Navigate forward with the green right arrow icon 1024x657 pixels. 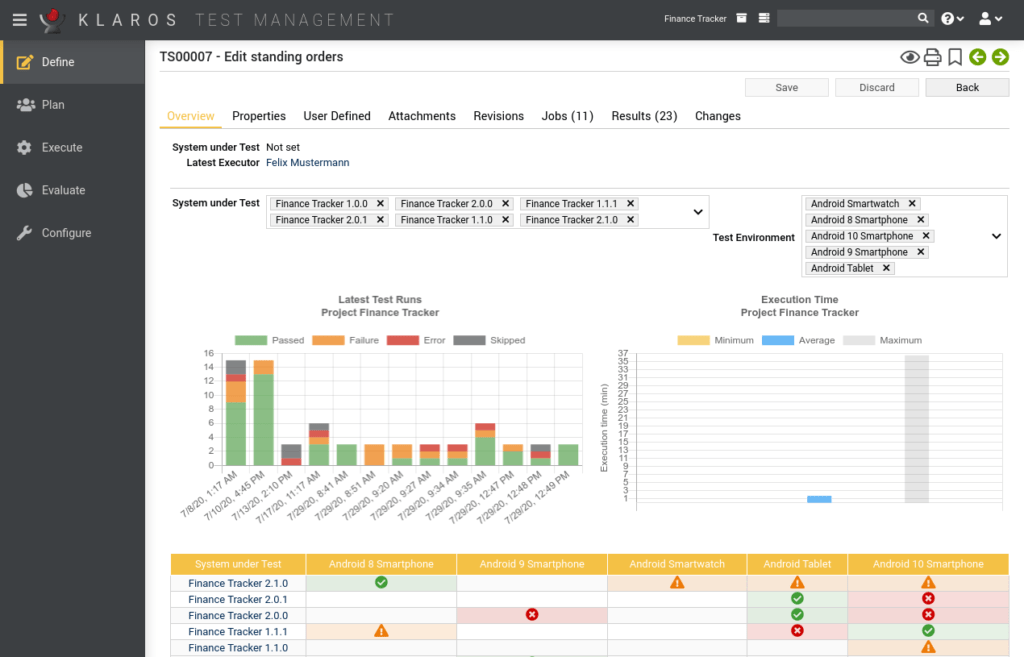(x=999, y=57)
